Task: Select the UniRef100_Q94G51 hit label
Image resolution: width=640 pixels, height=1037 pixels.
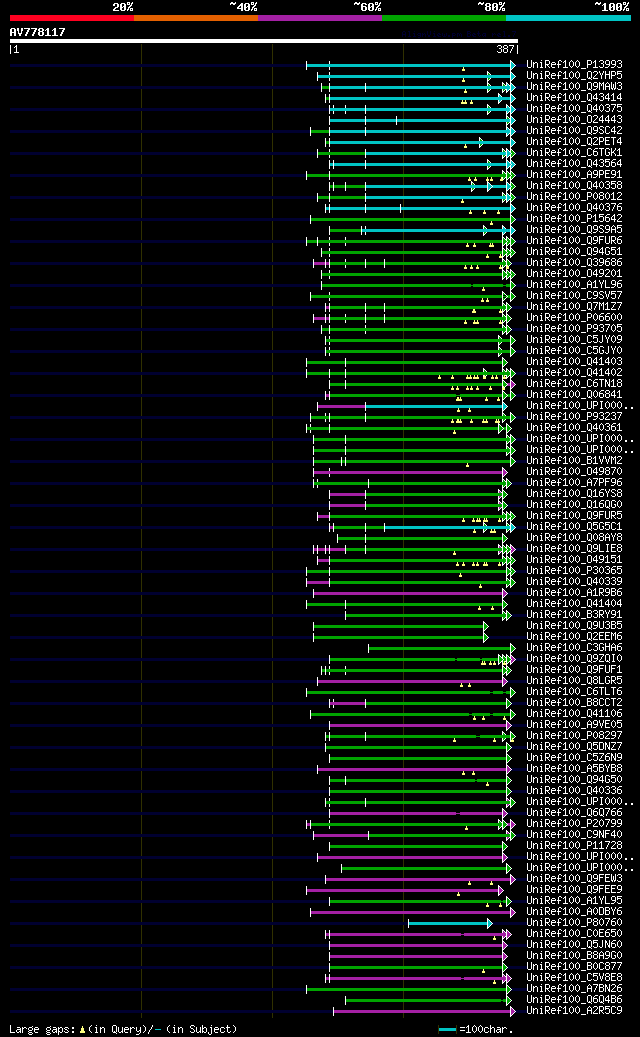Action: coord(575,251)
